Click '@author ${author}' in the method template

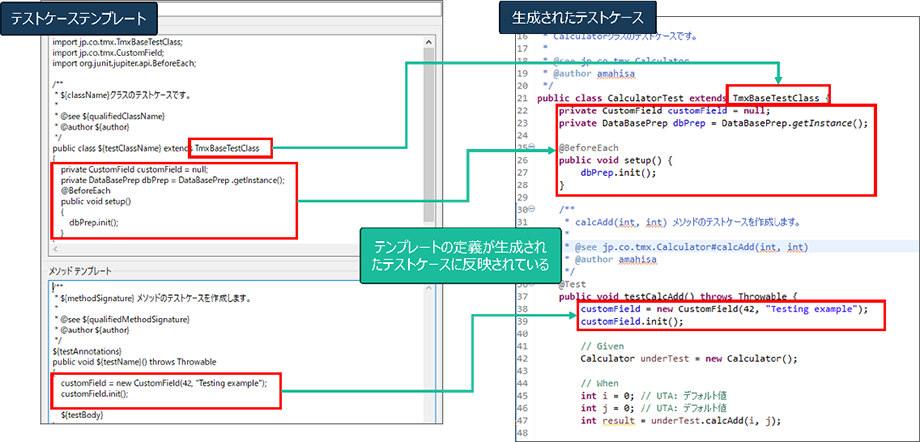93,330
